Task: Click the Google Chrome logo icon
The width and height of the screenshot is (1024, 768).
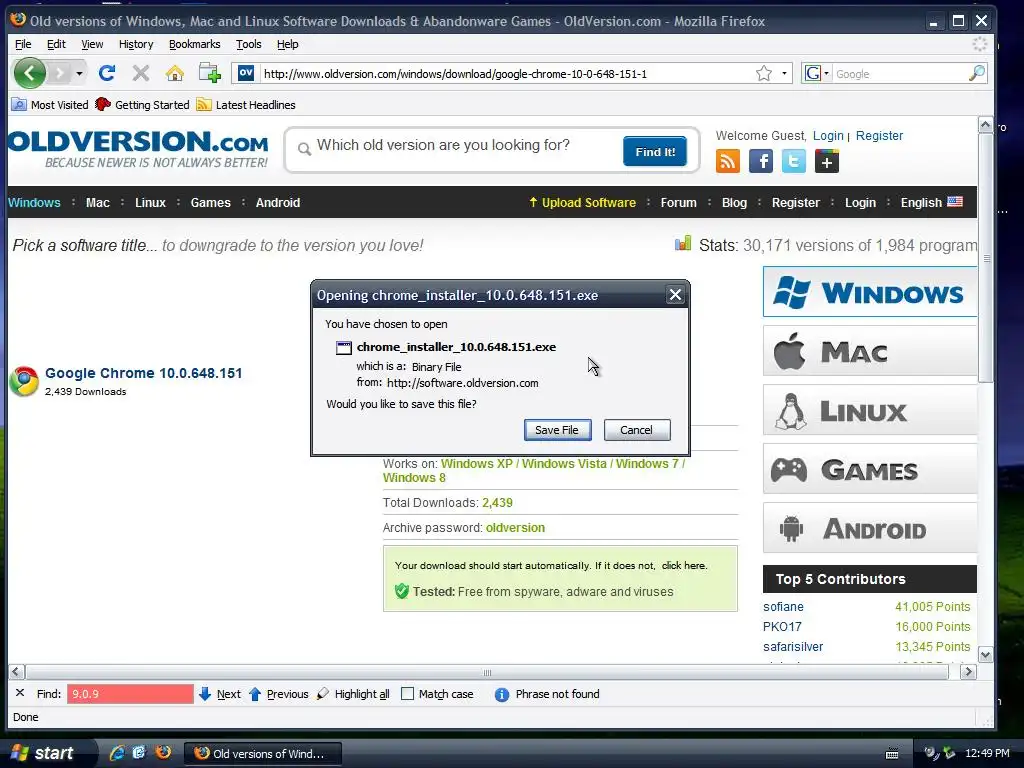Action: click(x=24, y=381)
